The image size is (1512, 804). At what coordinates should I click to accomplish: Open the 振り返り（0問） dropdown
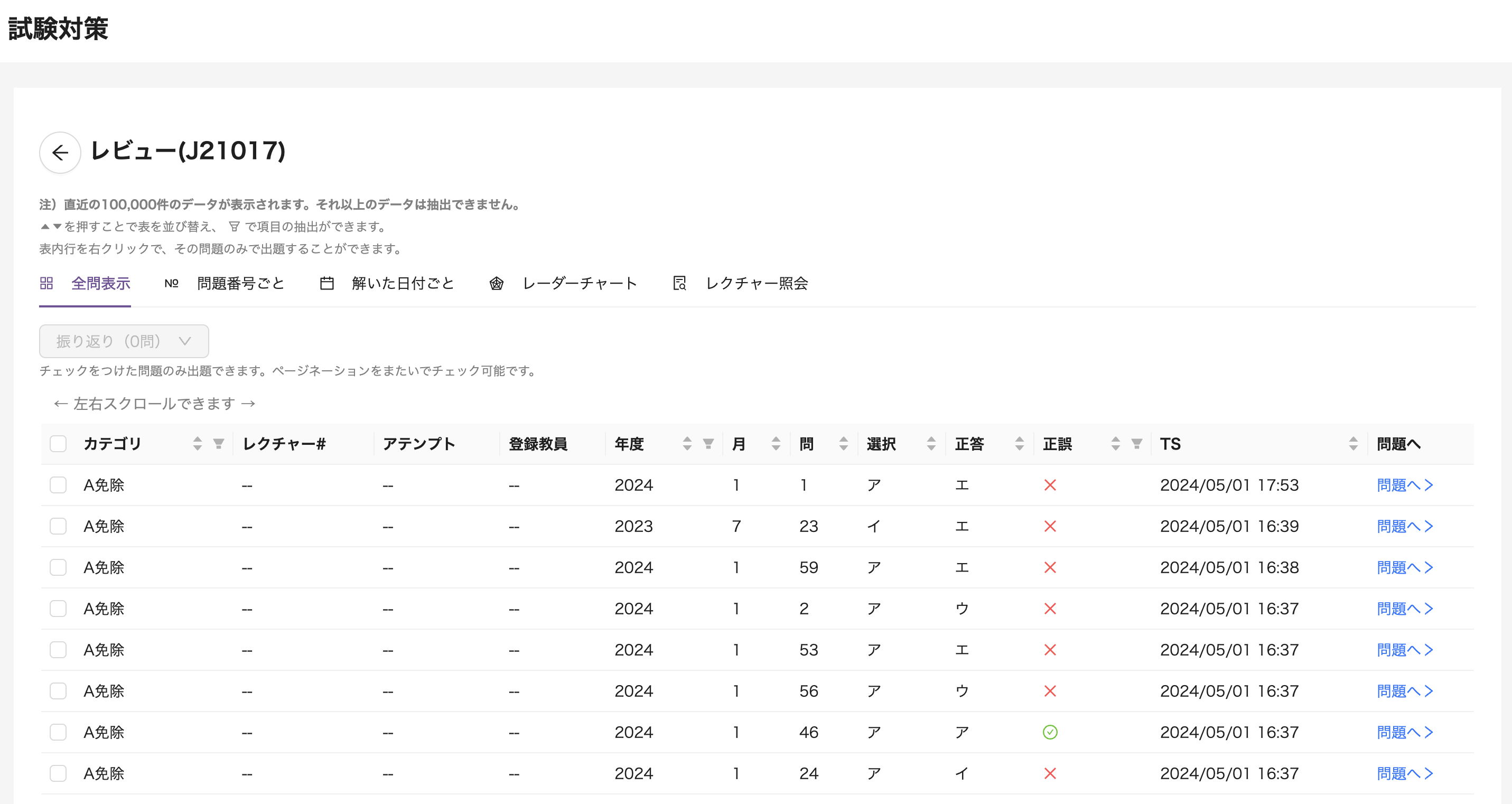click(124, 341)
